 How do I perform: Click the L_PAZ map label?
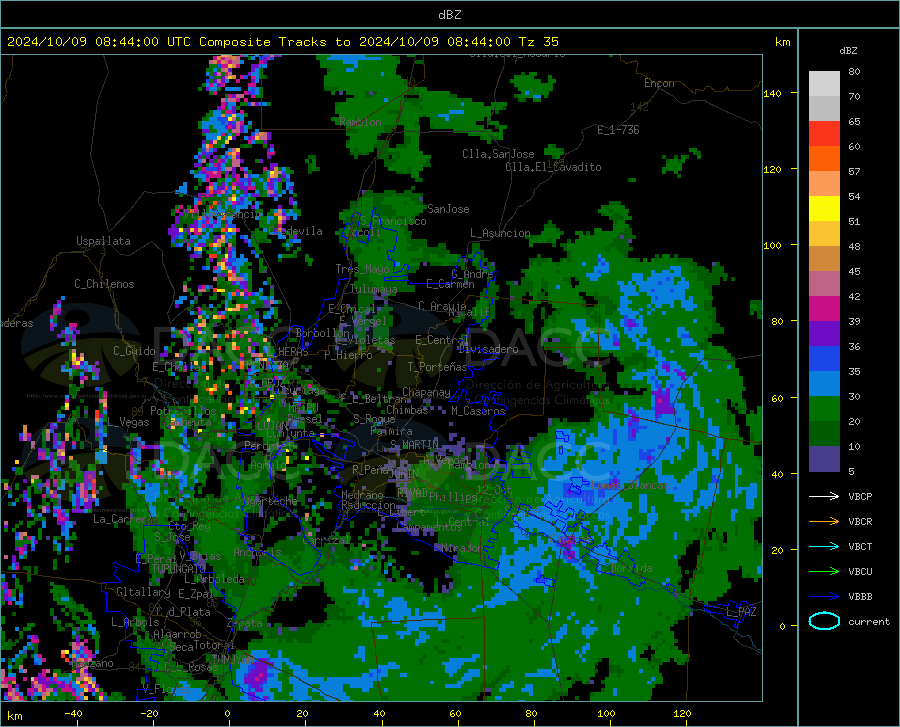[x=741, y=612]
